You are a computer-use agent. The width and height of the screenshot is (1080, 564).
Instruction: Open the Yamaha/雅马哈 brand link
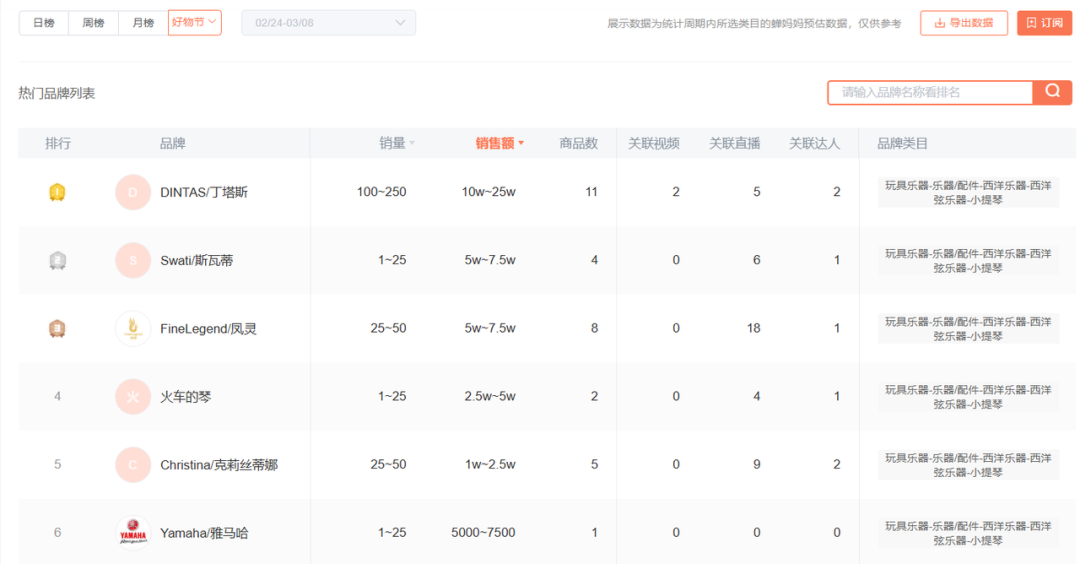(204, 533)
